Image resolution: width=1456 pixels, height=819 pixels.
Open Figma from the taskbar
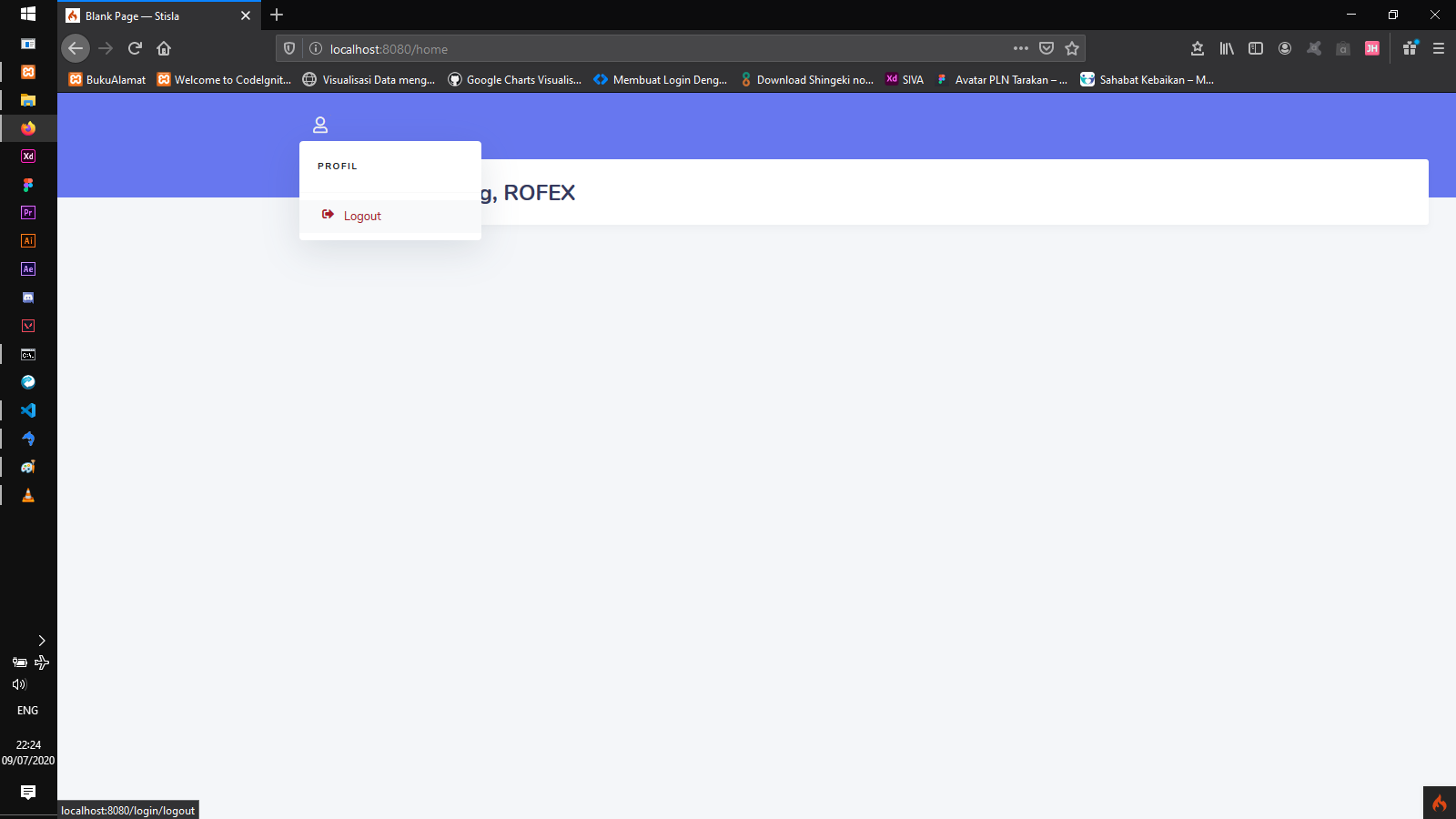click(27, 184)
